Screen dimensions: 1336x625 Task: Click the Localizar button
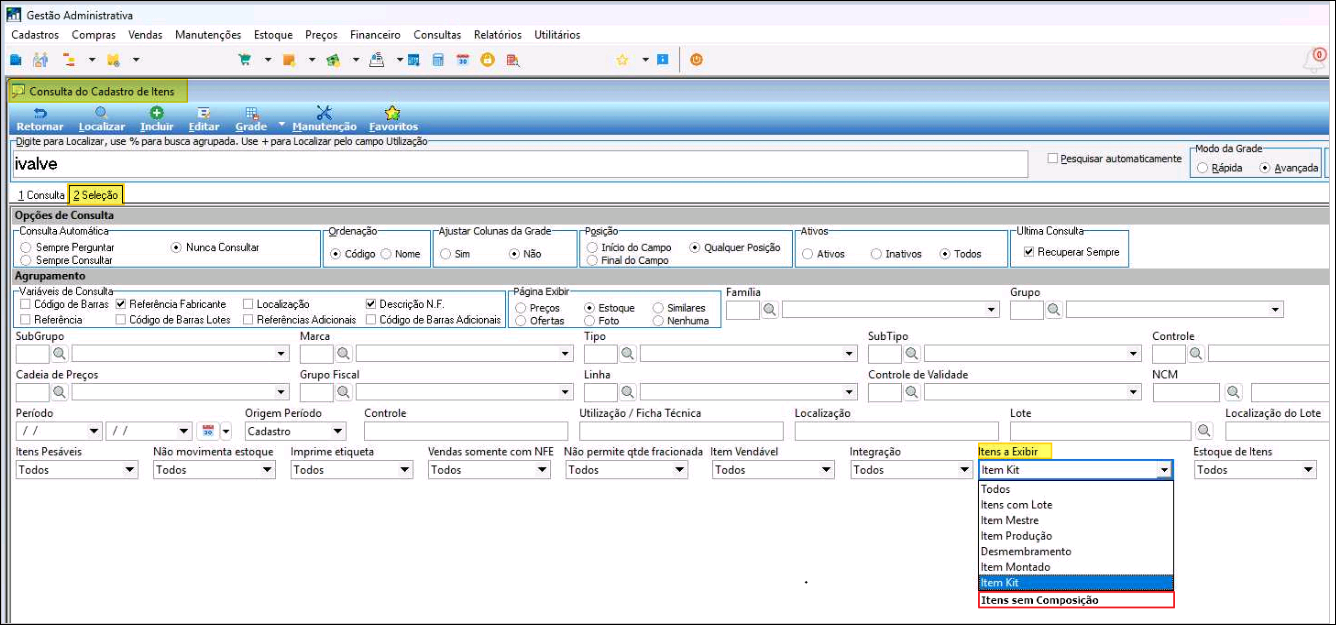(x=102, y=119)
